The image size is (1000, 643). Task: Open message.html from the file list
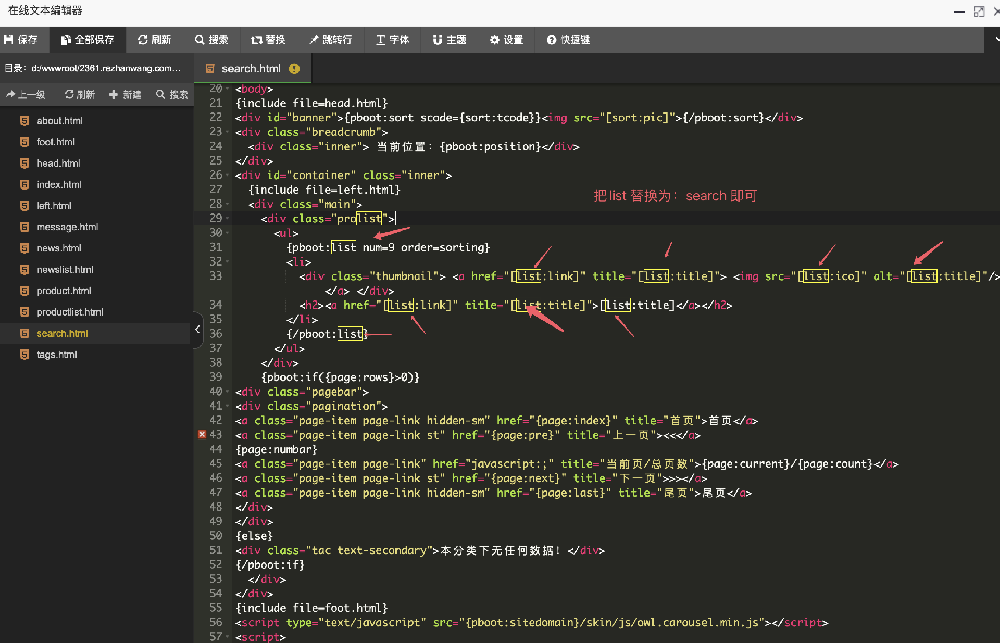[x=67, y=226]
